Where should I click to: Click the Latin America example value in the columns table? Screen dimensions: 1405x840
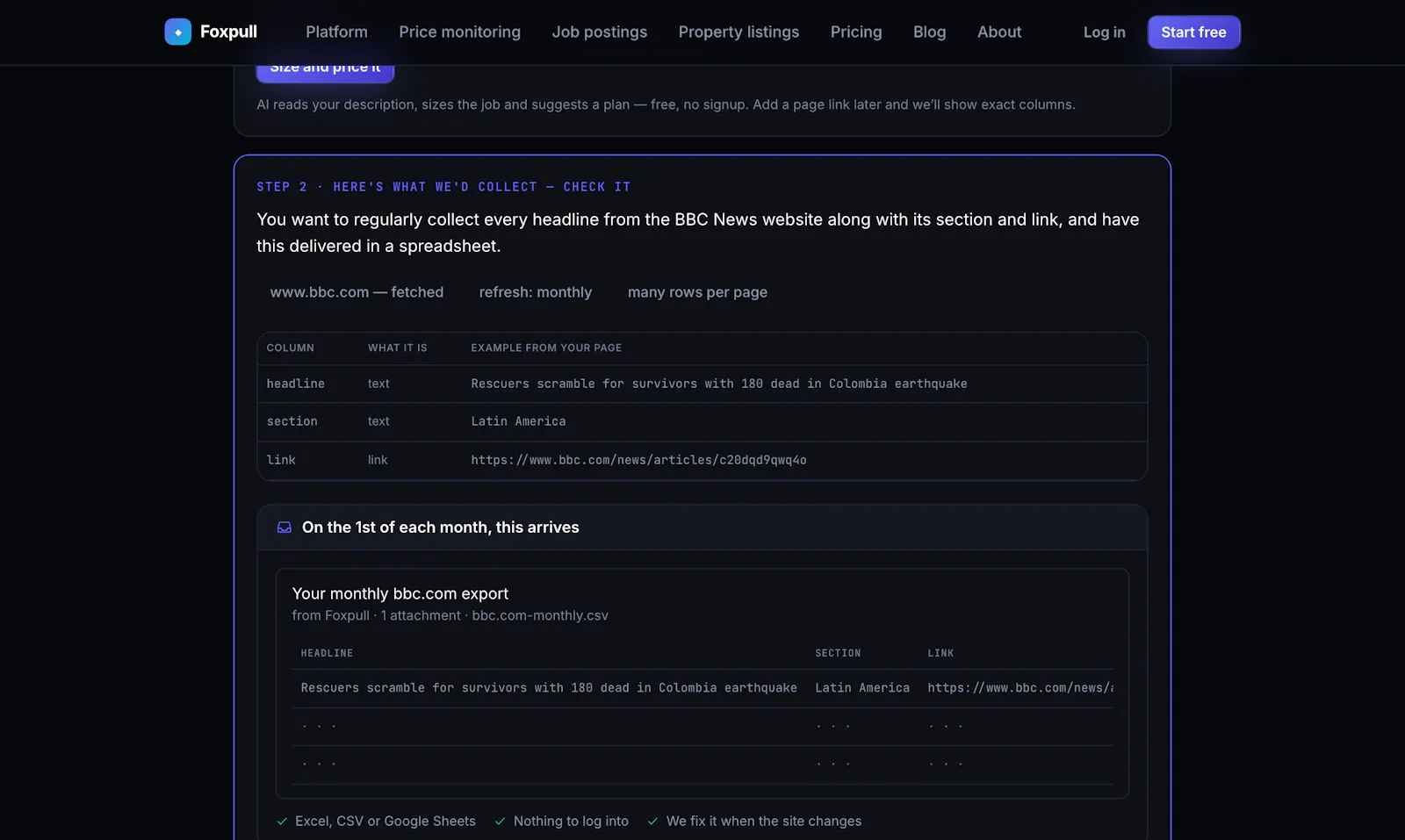coord(518,421)
